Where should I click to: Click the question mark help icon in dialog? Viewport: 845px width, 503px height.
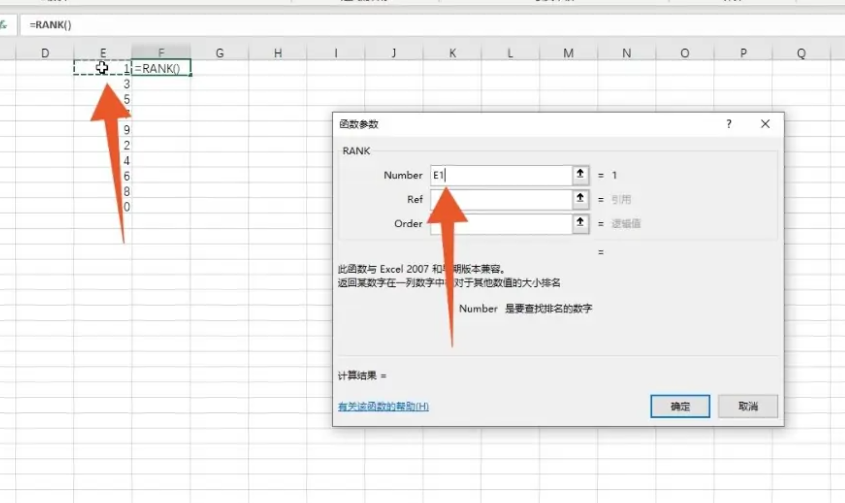729,124
